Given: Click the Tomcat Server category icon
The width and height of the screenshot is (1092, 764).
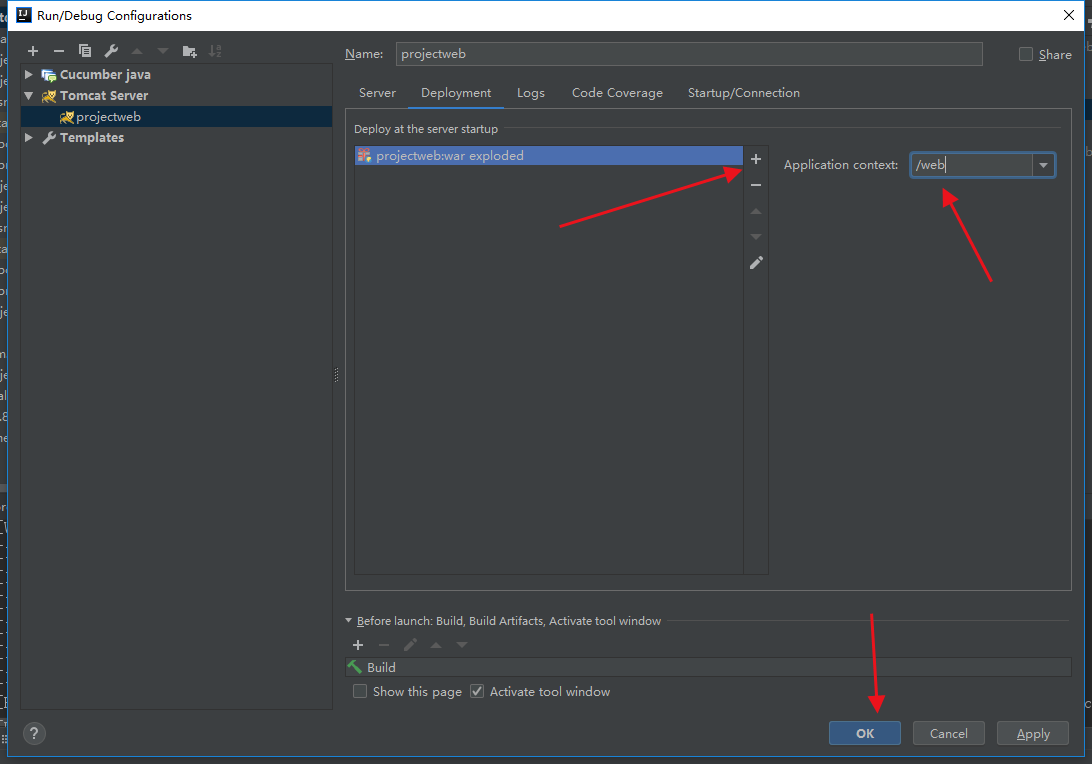Looking at the screenshot, I should 49,96.
